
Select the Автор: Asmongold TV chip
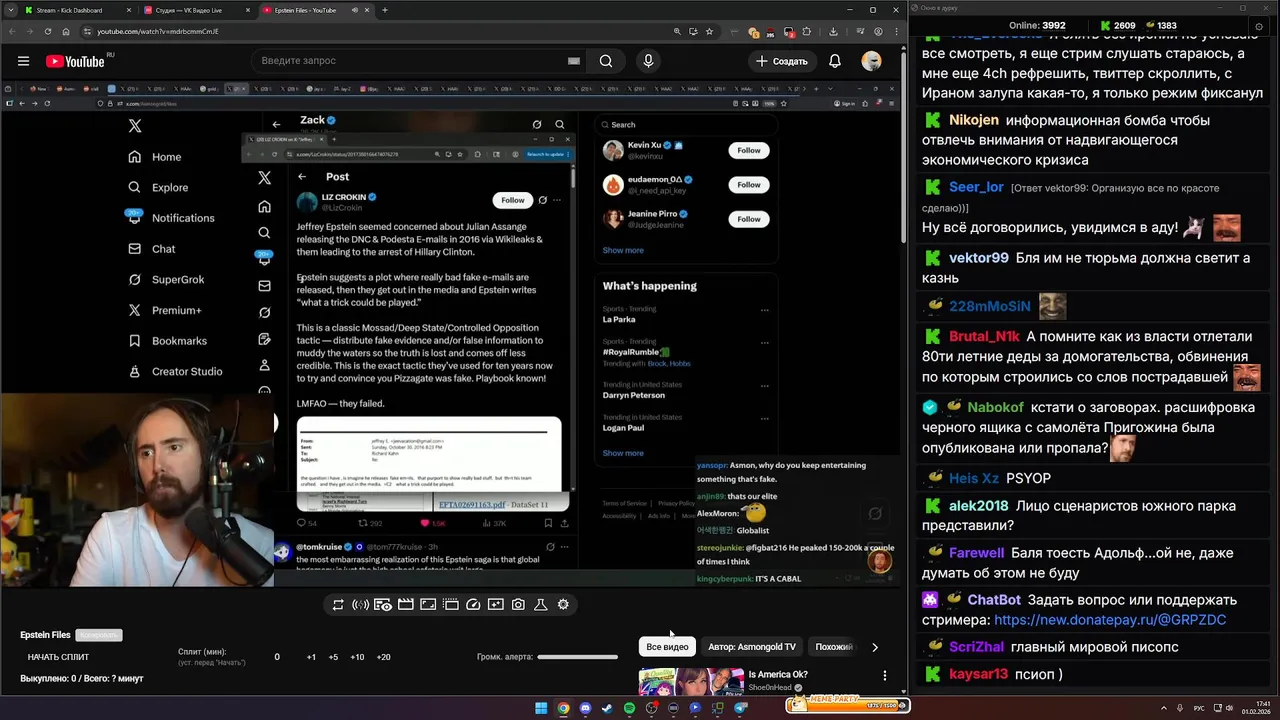point(752,647)
